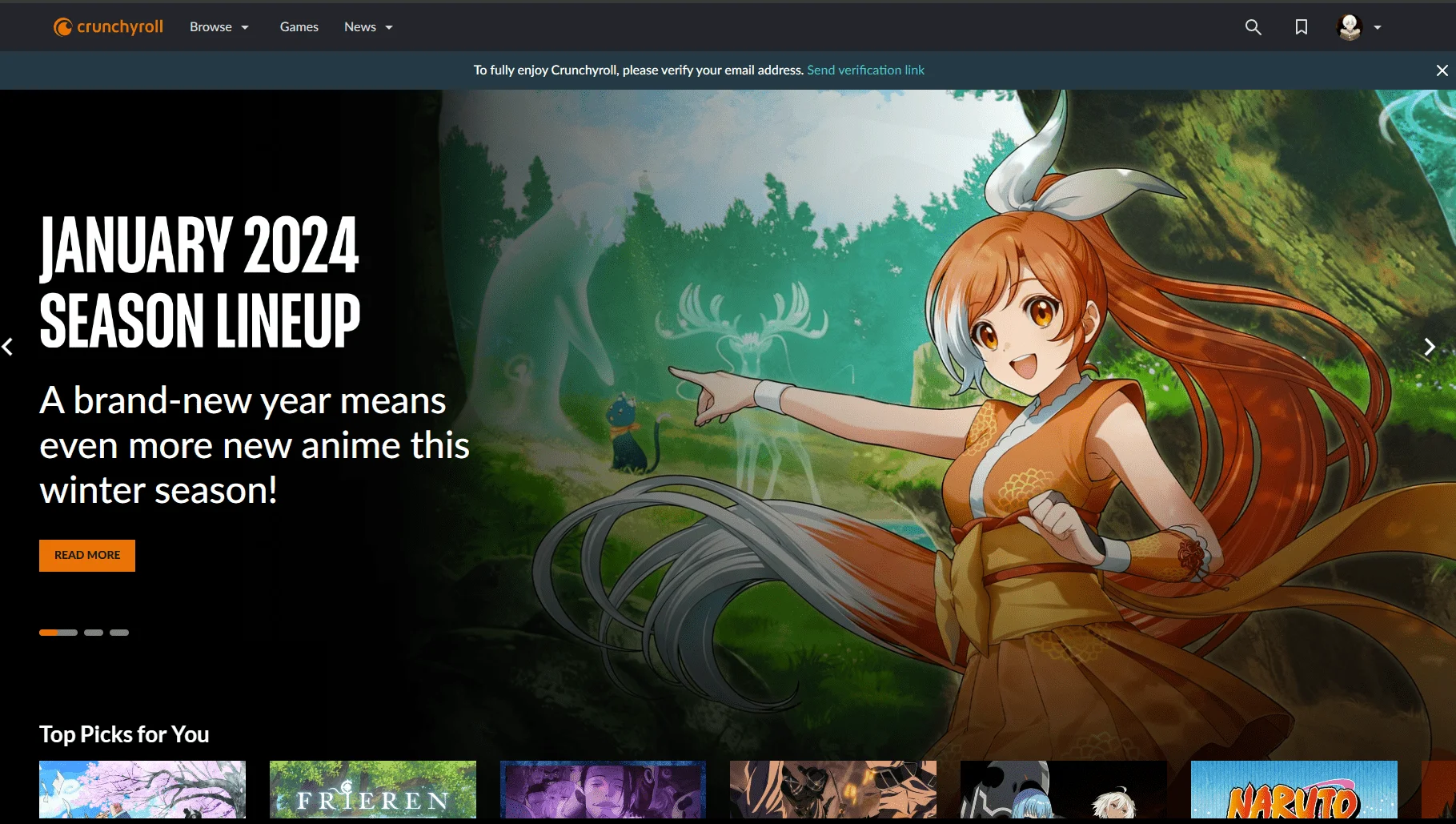Dismiss the email verification banner
This screenshot has height=824, width=1456.
[1442, 70]
